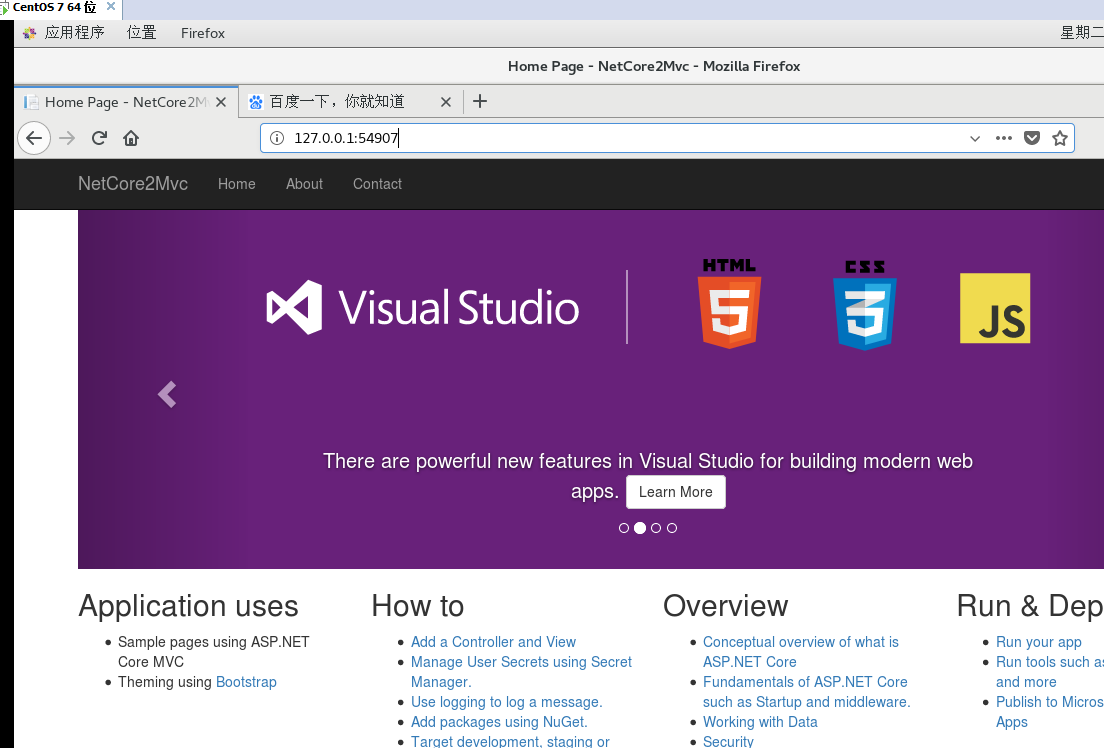
Task: Bookmark this page with star icon
Action: [1060, 138]
